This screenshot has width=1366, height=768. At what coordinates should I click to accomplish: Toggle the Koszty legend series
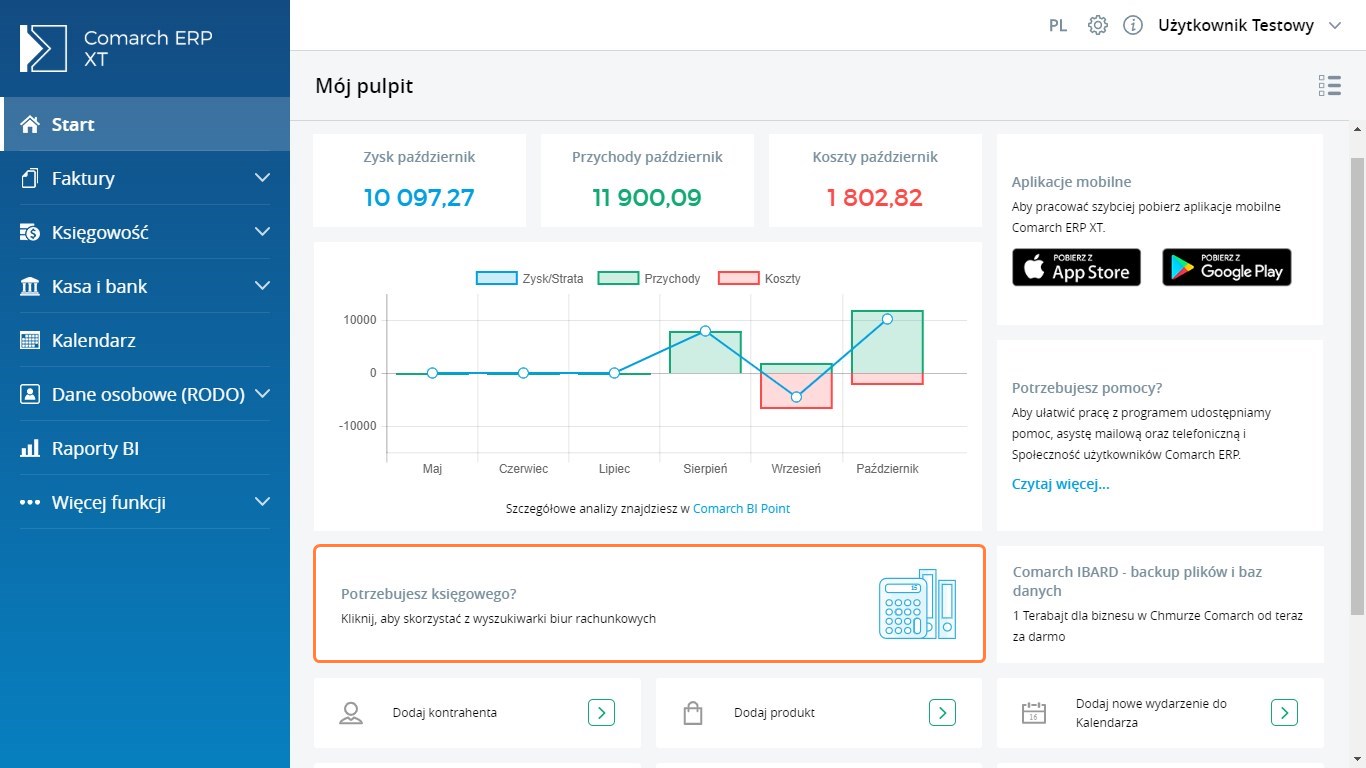[759, 278]
